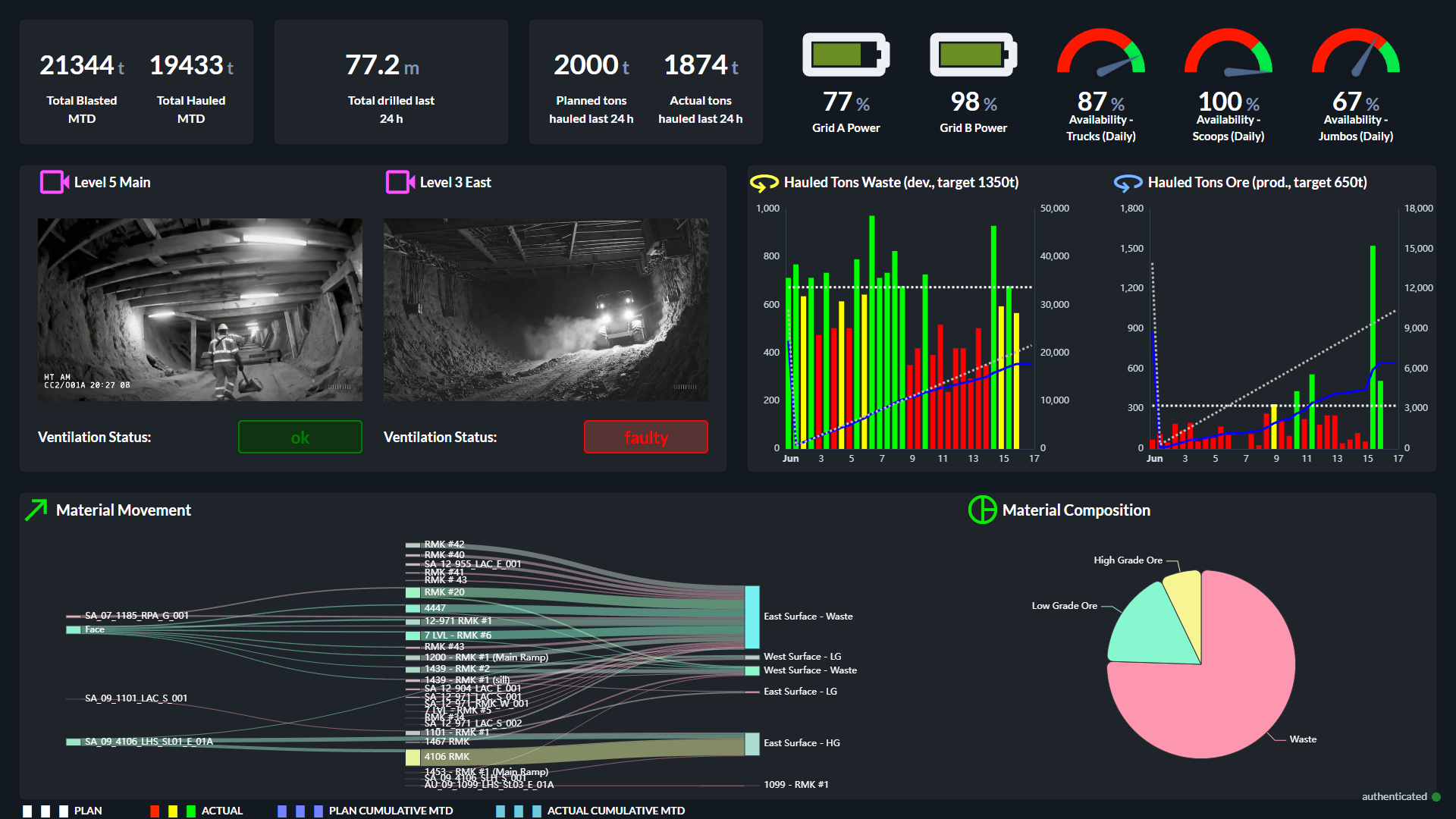Select the East Surface - Waste node
The height and width of the screenshot is (819, 1456).
[x=752, y=617]
